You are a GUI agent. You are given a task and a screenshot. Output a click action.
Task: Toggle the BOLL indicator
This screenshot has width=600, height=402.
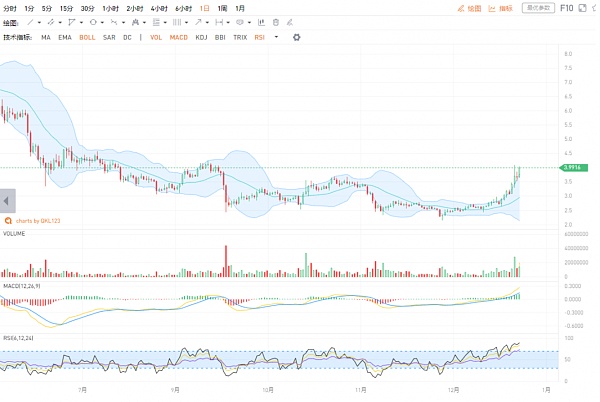[x=87, y=37]
